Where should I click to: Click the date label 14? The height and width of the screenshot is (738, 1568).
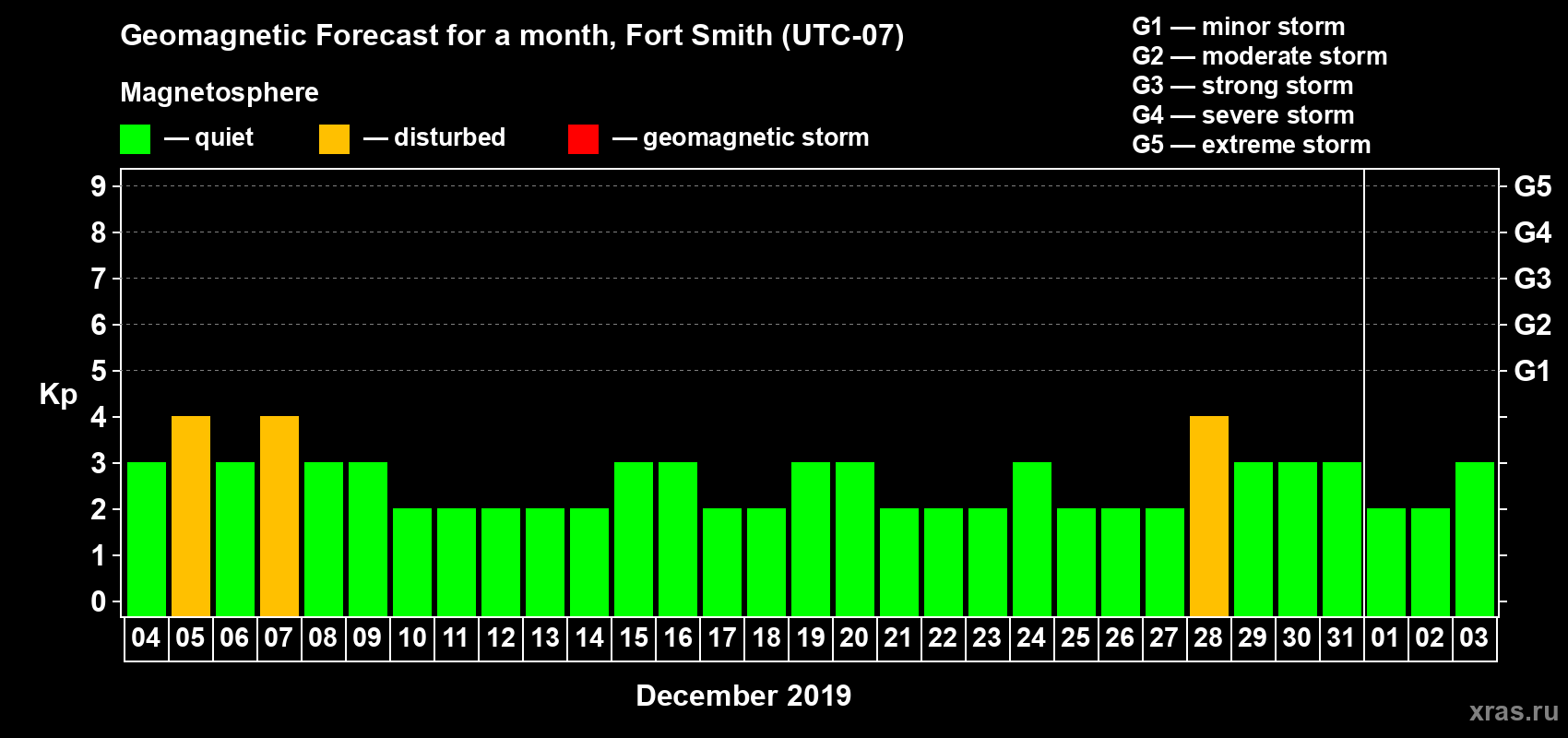[x=588, y=637]
